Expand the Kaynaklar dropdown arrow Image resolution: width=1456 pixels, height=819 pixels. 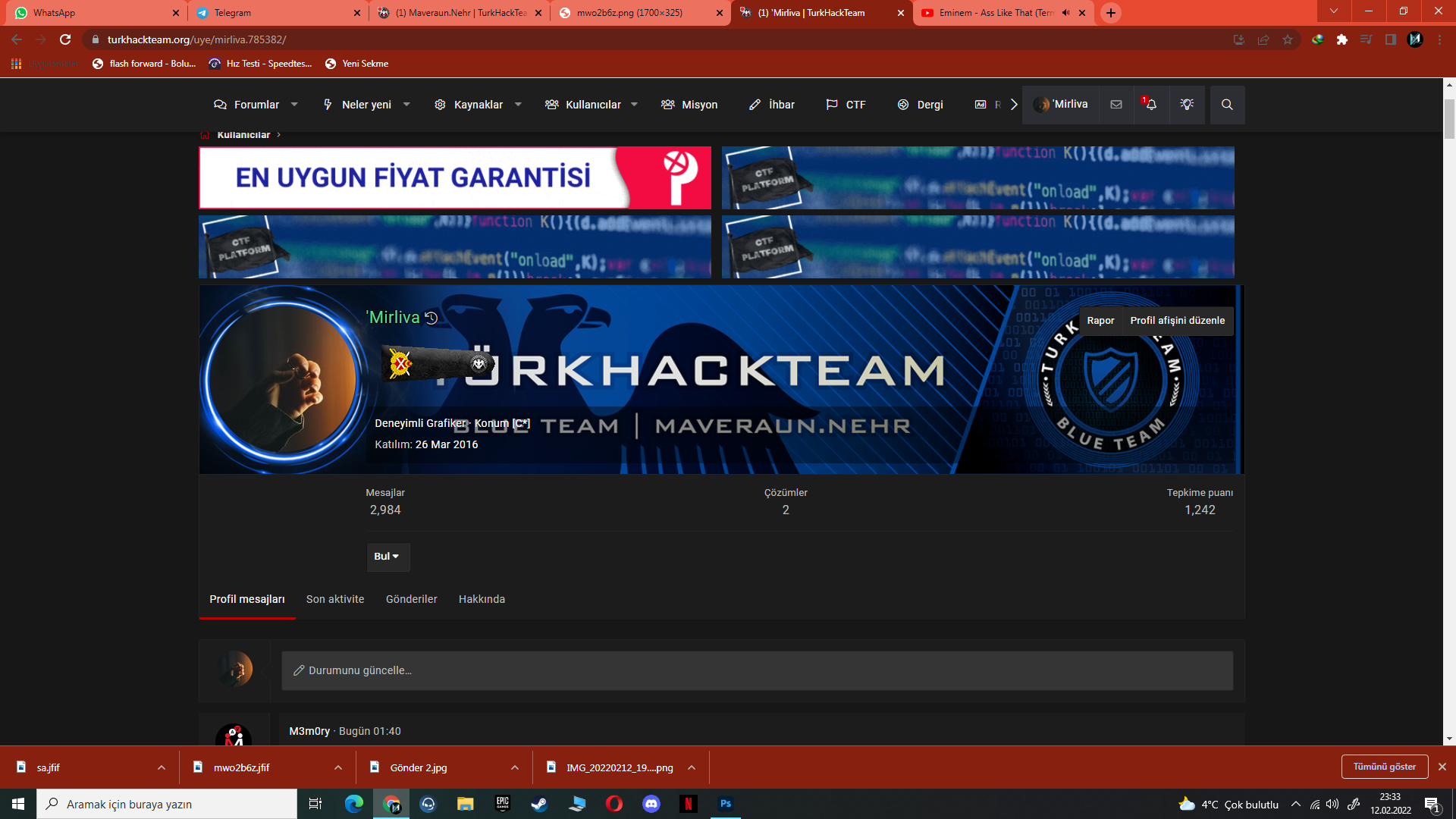[x=518, y=105]
